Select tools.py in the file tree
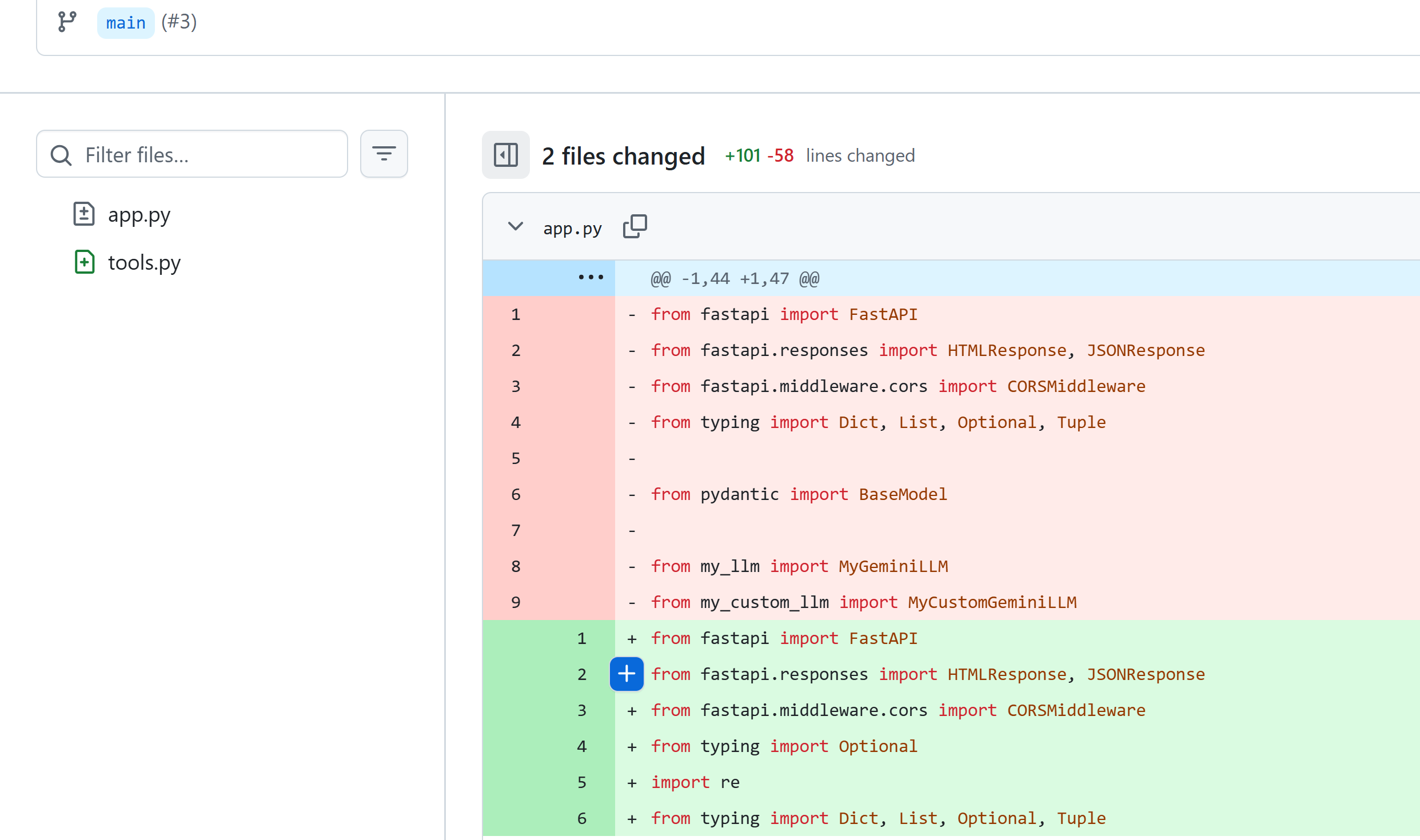This screenshot has height=840, width=1420. click(144, 262)
